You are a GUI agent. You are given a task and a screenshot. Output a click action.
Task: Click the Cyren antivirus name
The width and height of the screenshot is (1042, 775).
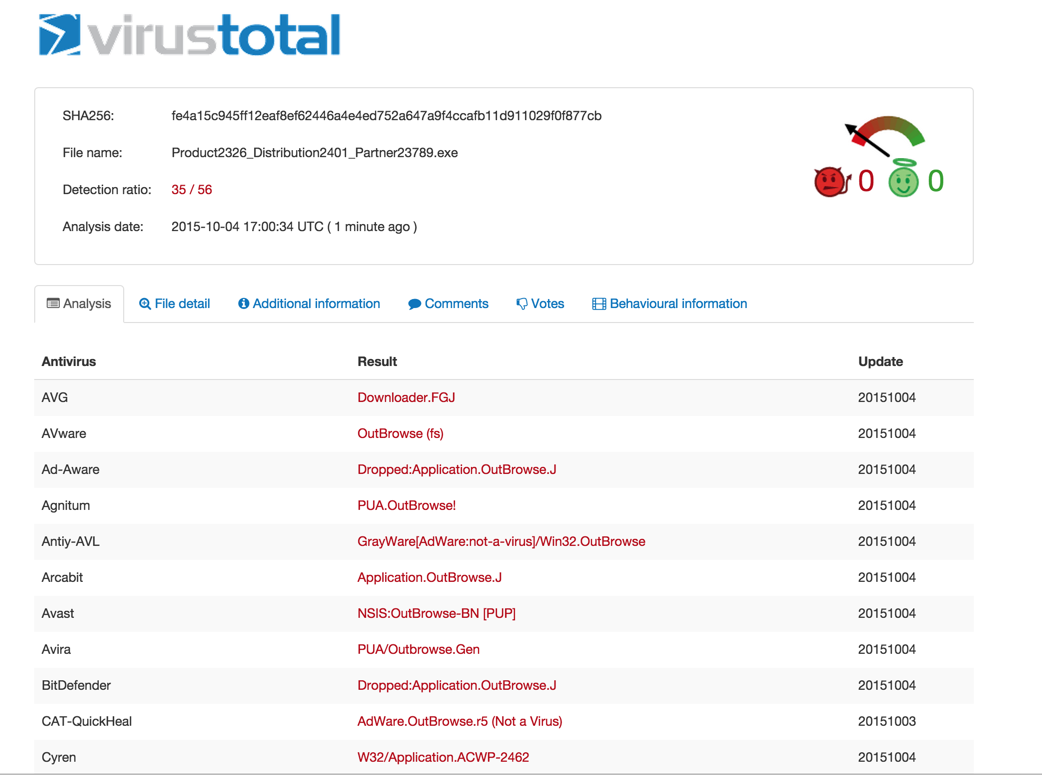[x=58, y=757]
